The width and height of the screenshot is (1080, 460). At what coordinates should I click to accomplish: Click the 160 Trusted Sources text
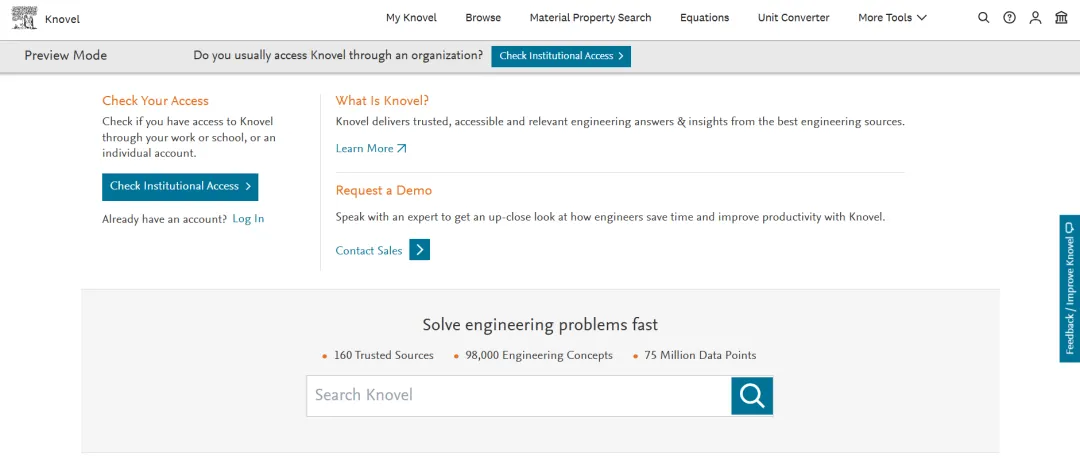pyautogui.click(x=384, y=355)
